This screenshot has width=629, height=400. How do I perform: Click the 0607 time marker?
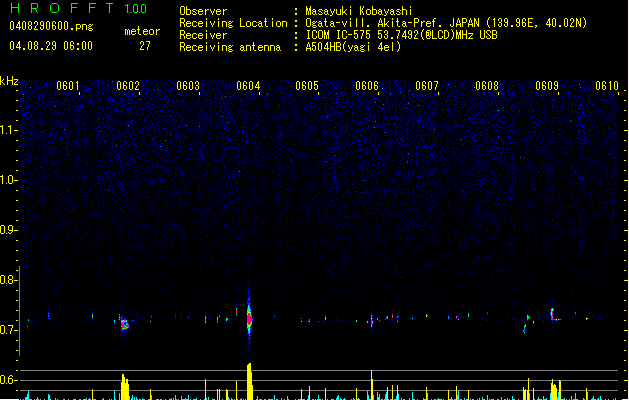coord(427,85)
